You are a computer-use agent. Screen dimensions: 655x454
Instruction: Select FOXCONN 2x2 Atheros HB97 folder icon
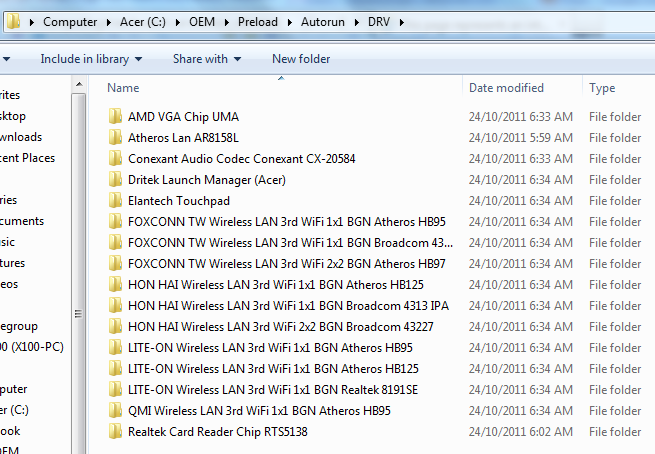click(x=115, y=264)
